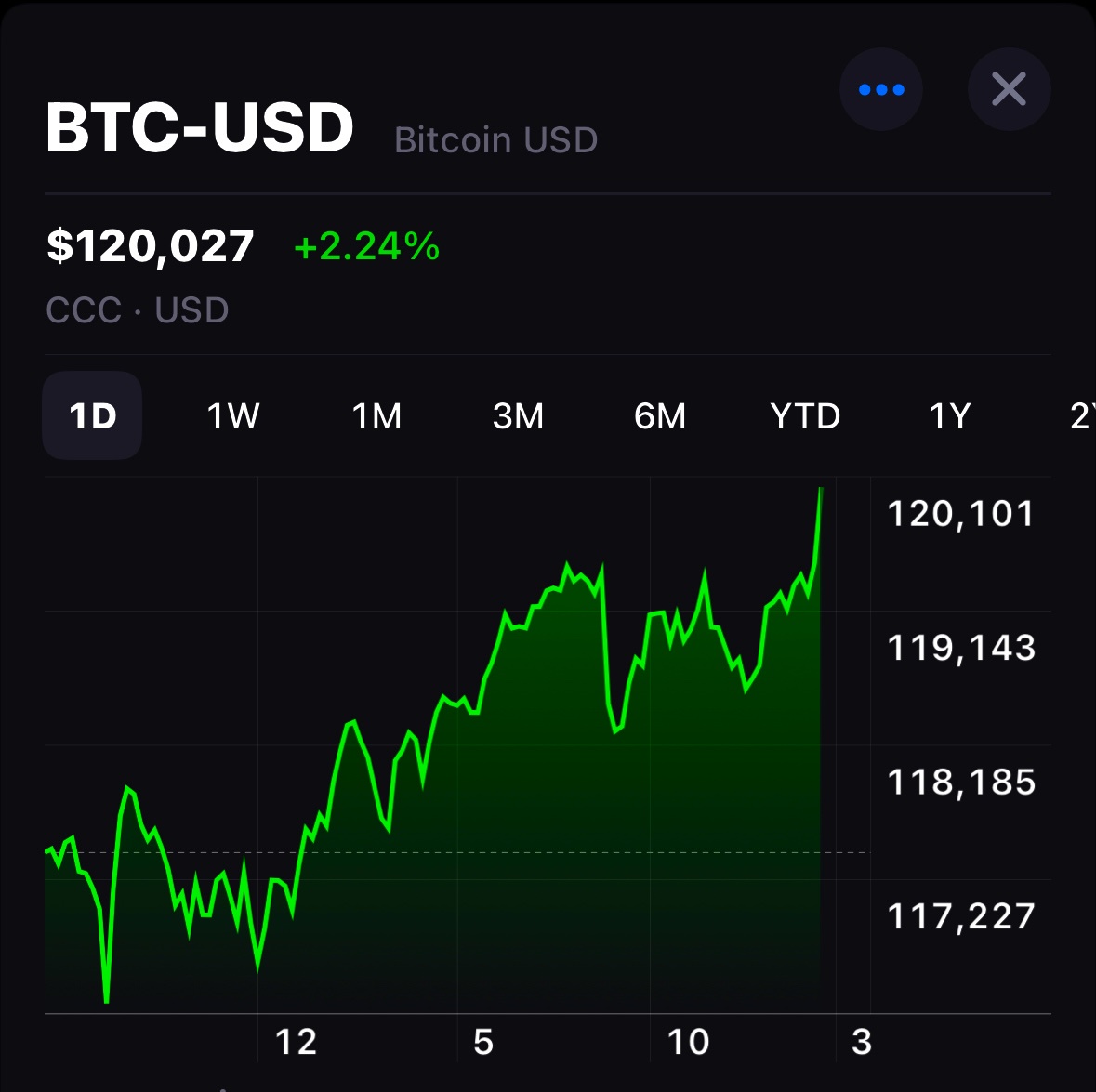Open the three-dot more options menu
This screenshot has height=1092, width=1096.
880,90
